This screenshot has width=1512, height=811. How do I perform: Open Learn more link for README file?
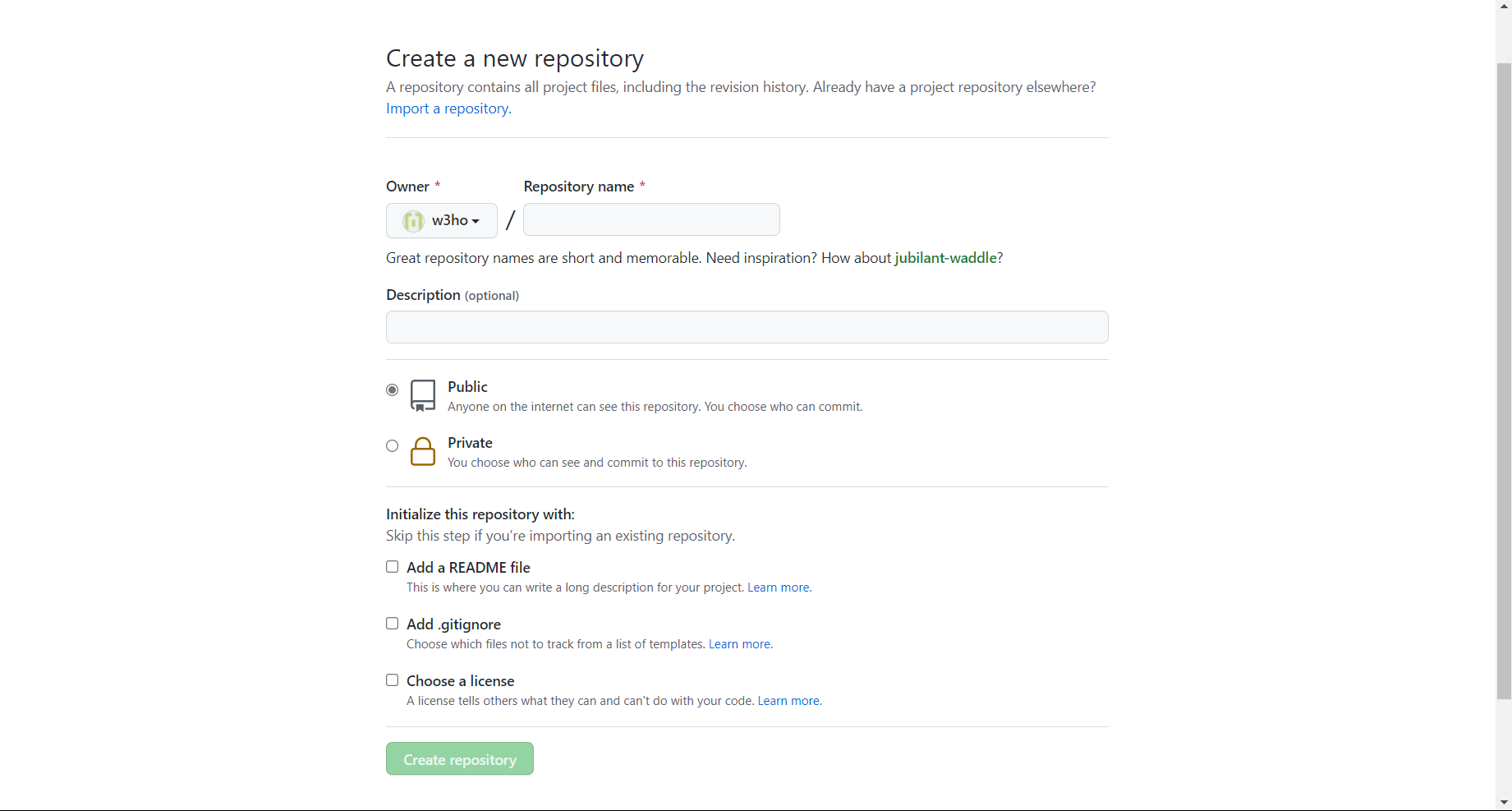(x=779, y=588)
